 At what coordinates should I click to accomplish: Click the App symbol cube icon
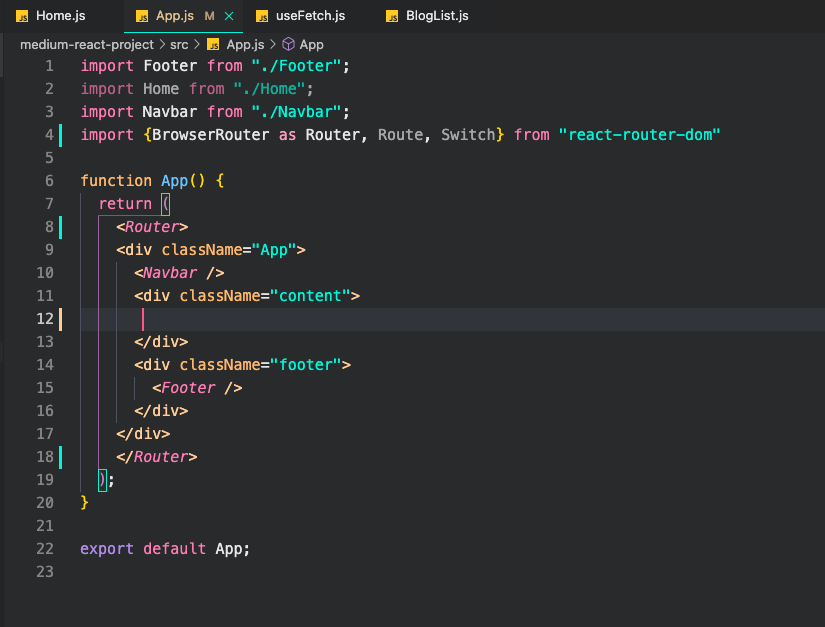click(288, 44)
